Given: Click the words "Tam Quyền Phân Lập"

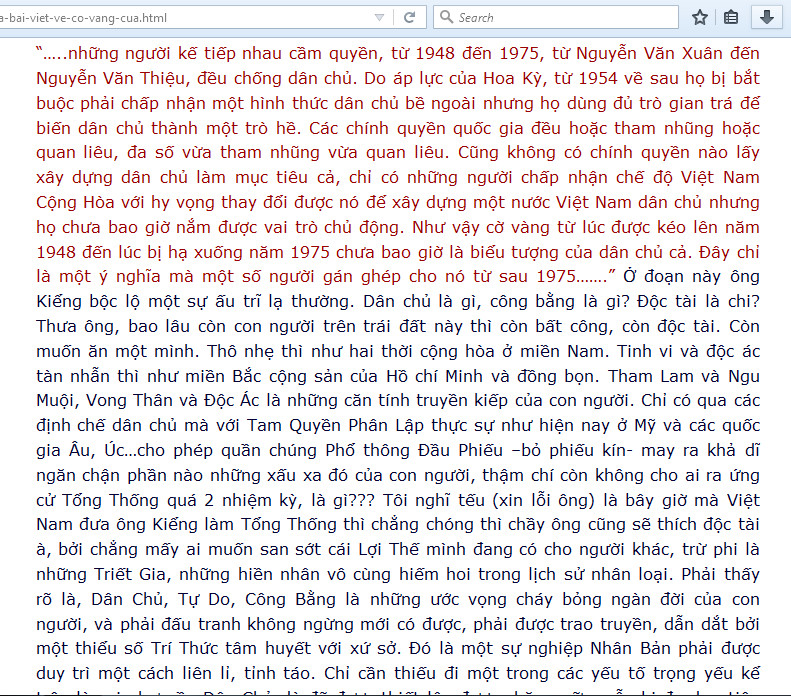Looking at the screenshot, I should tap(334, 426).
